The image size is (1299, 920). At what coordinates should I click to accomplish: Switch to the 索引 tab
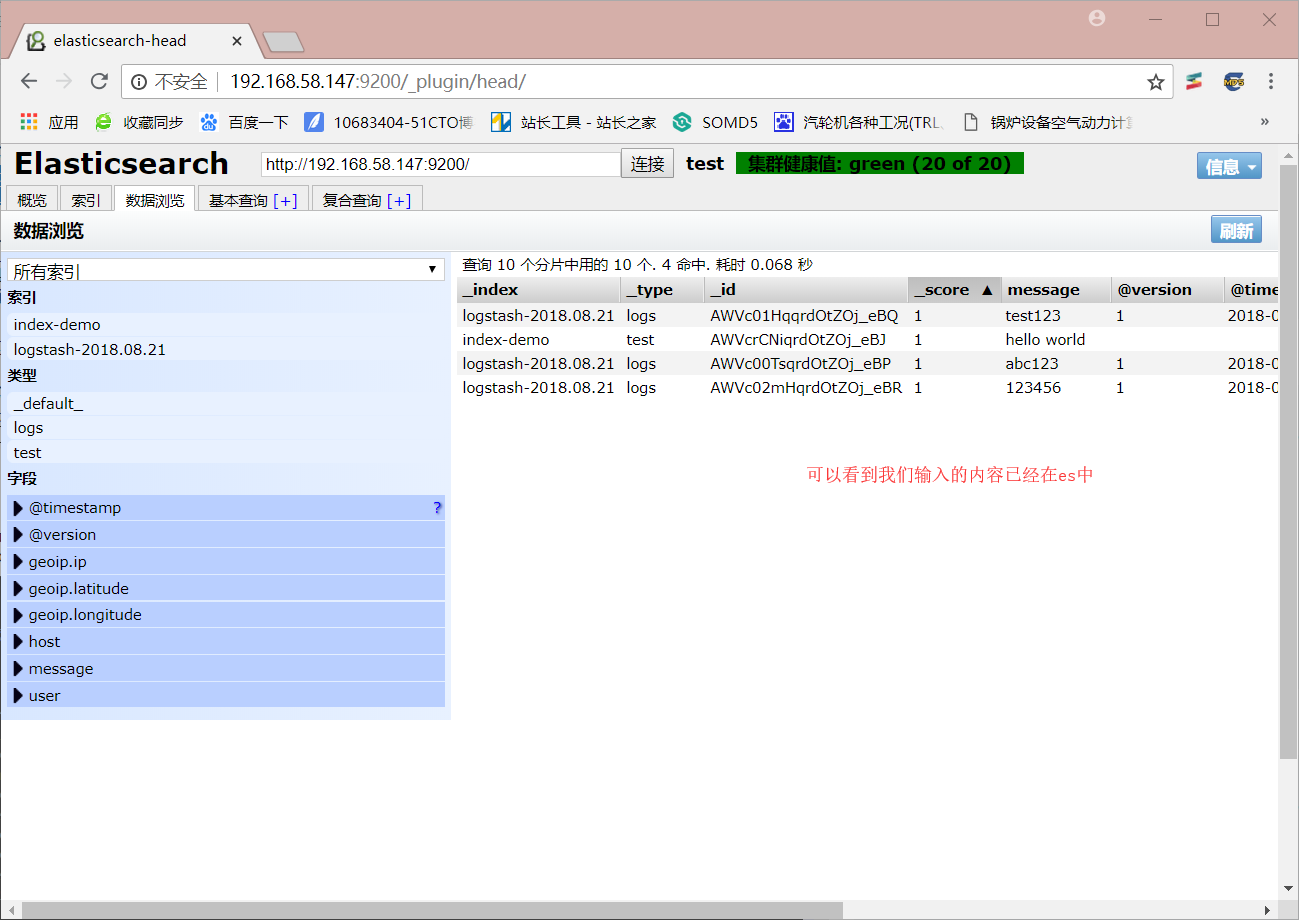pyautogui.click(x=86, y=200)
